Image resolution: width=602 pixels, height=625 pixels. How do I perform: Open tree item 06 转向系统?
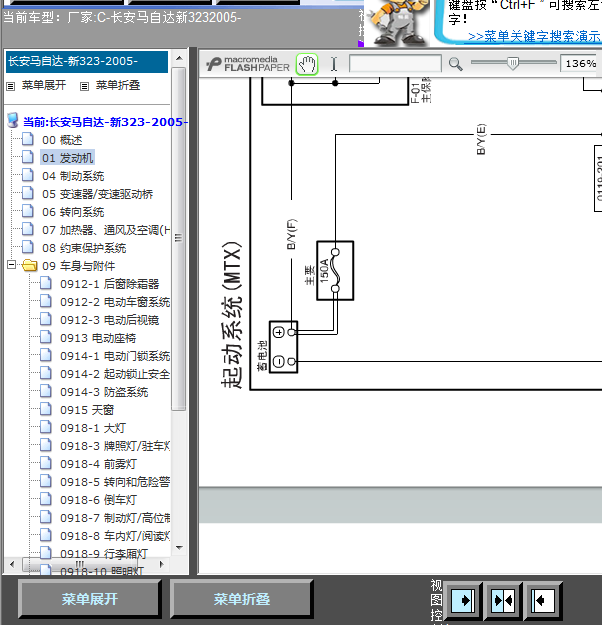pyautogui.click(x=73, y=212)
